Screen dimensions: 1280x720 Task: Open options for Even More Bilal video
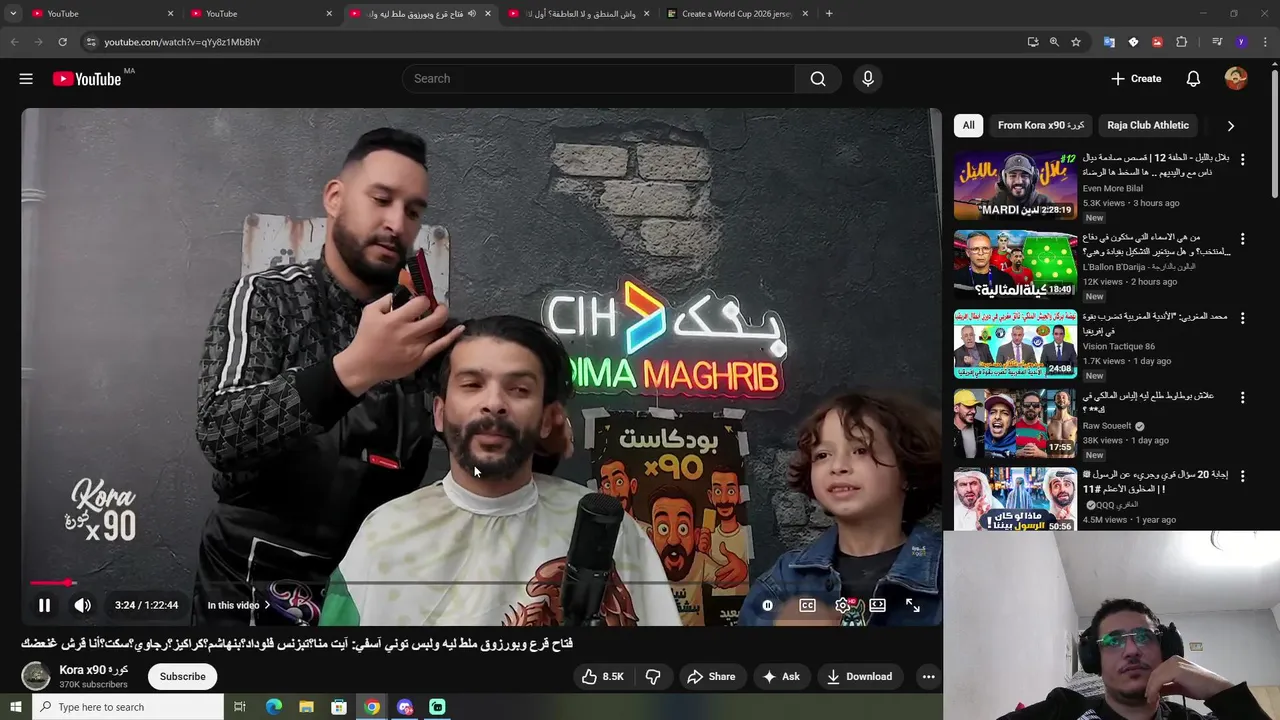pos(1242,160)
